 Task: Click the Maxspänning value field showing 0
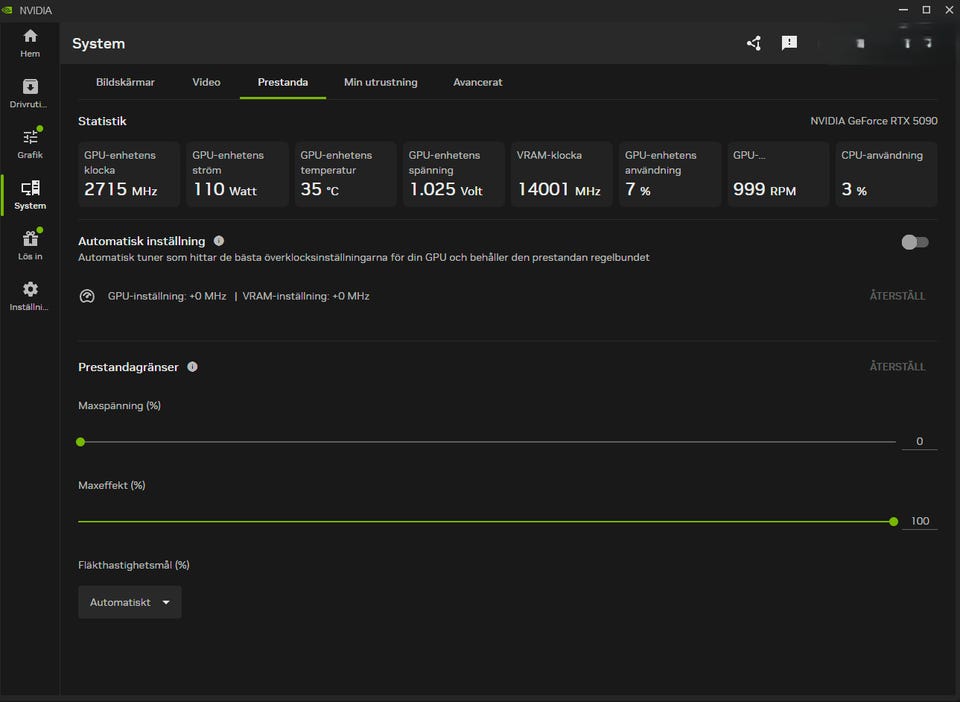click(x=919, y=441)
